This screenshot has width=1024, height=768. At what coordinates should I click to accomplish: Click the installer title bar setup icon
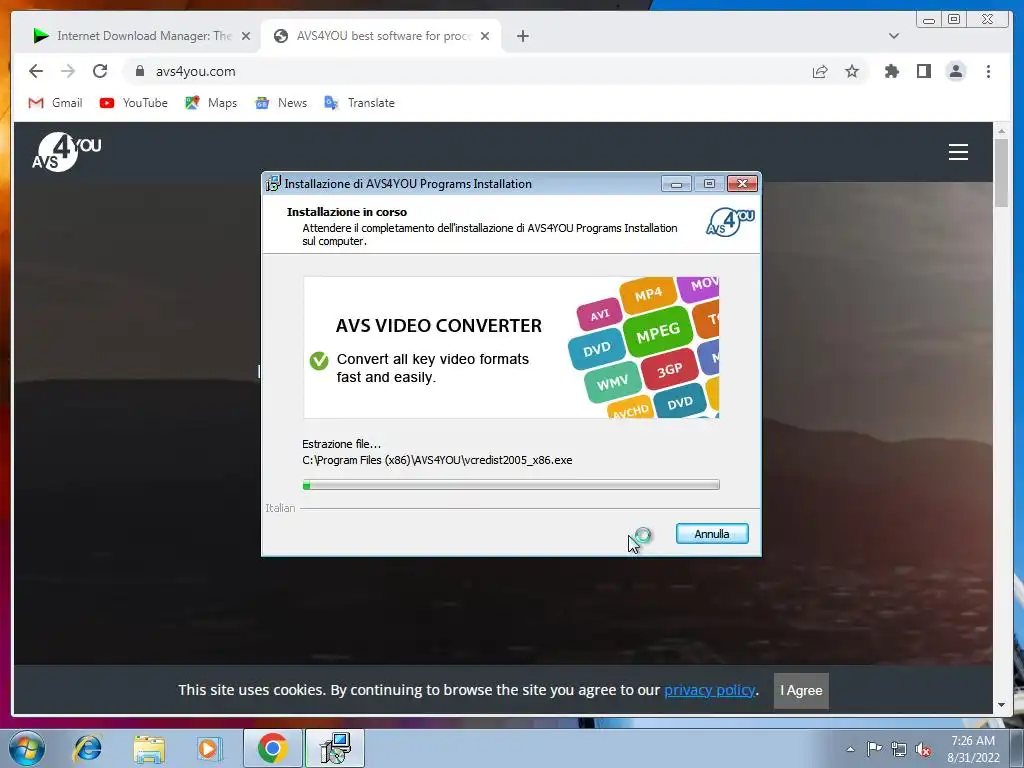click(273, 184)
